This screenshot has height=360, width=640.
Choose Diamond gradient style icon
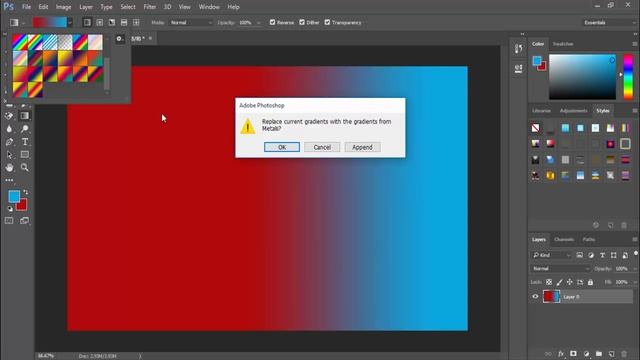[x=136, y=22]
